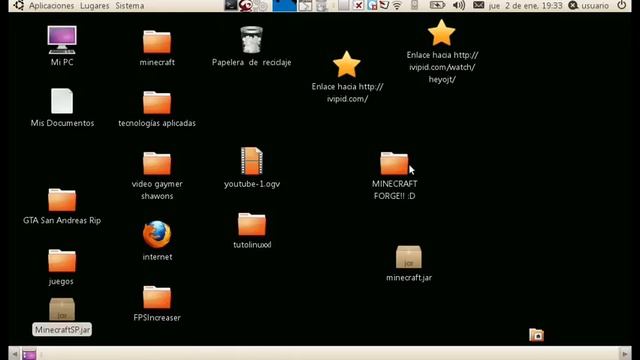Open the mail envelope indicator
The width and height of the screenshot is (640, 360).
click(478, 5)
